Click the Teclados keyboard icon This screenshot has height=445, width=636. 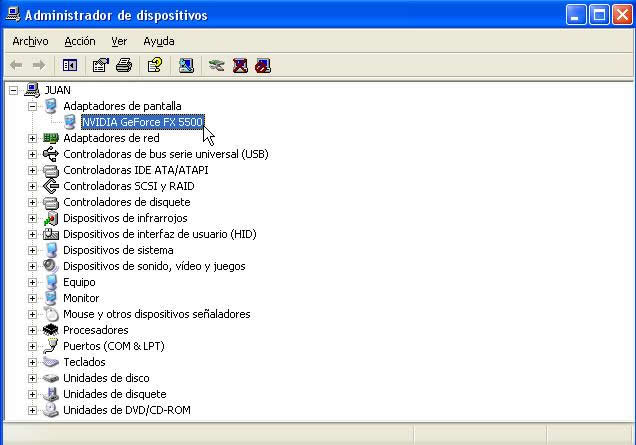[51, 362]
